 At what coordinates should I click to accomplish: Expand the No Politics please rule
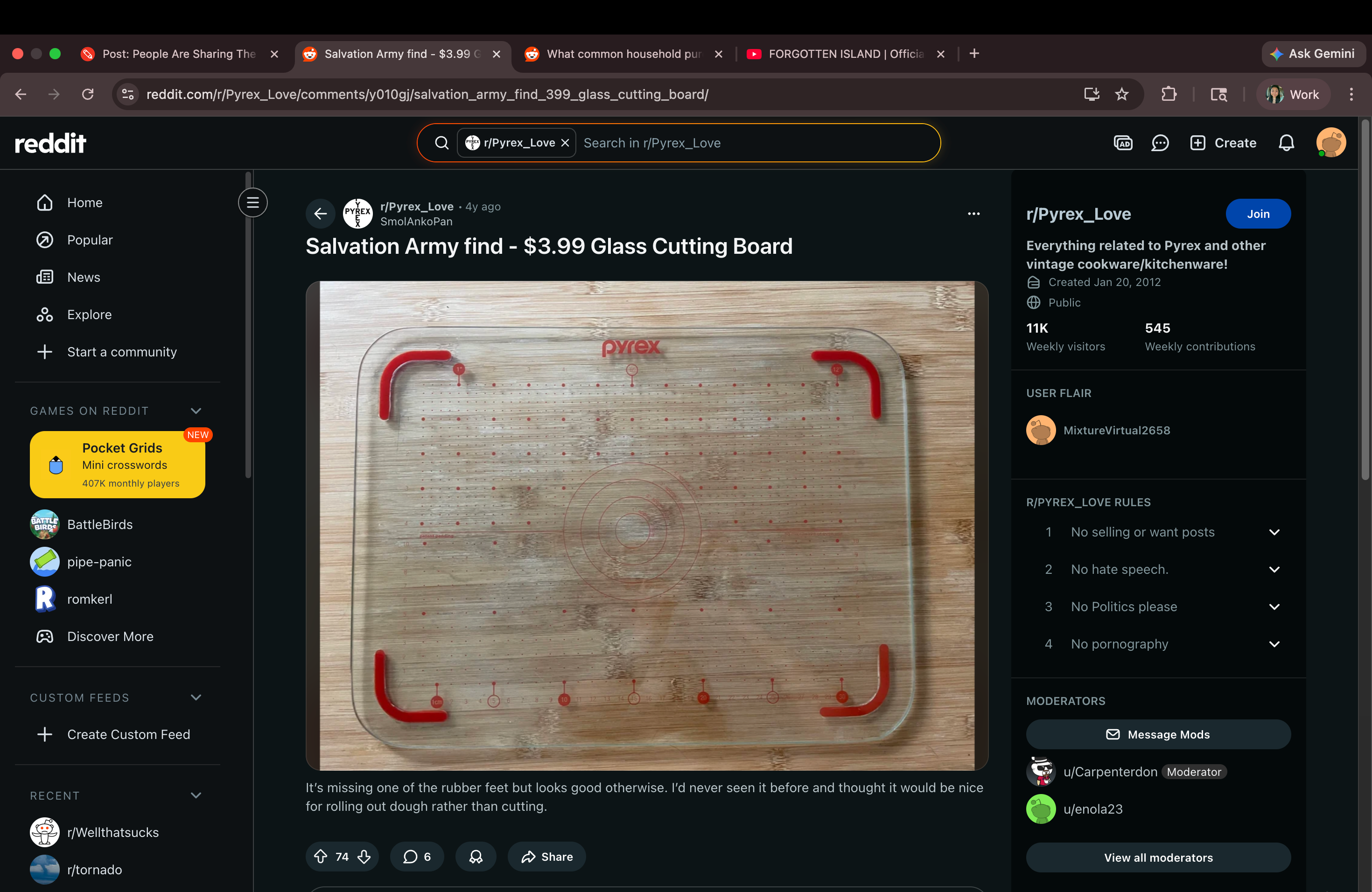click(1274, 607)
